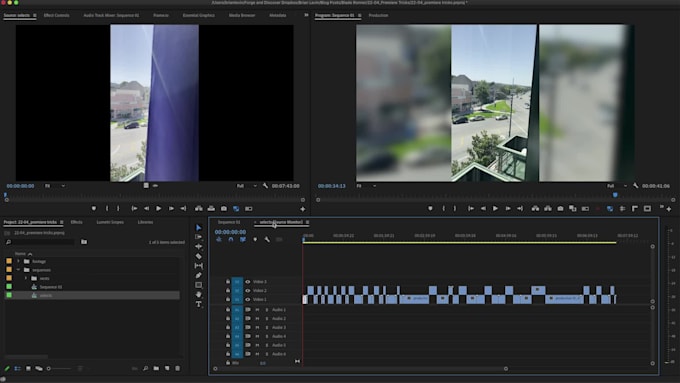Select the Ripple Edit tool

pos(199,246)
